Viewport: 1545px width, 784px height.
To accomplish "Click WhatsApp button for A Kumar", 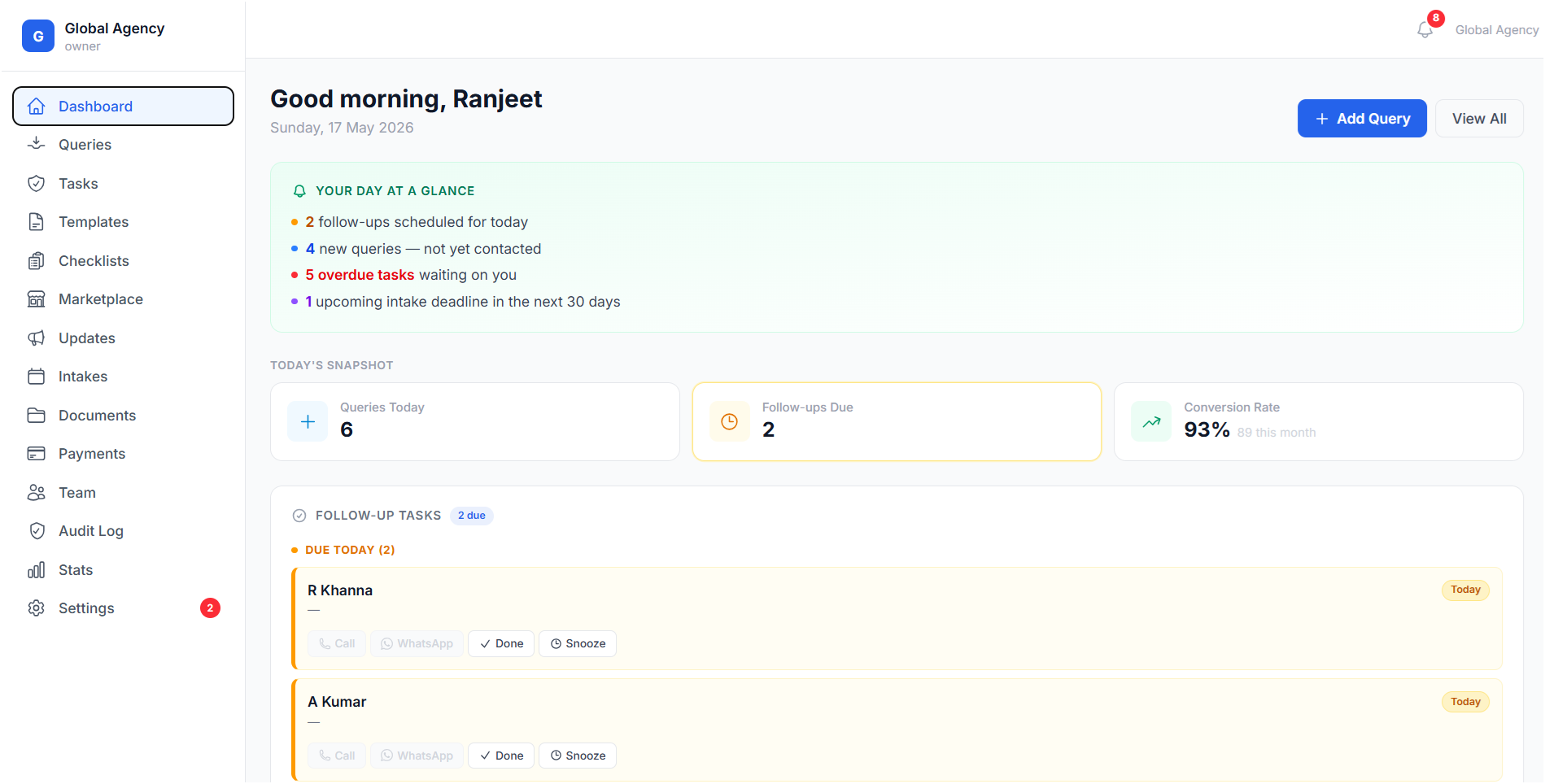I will point(417,756).
